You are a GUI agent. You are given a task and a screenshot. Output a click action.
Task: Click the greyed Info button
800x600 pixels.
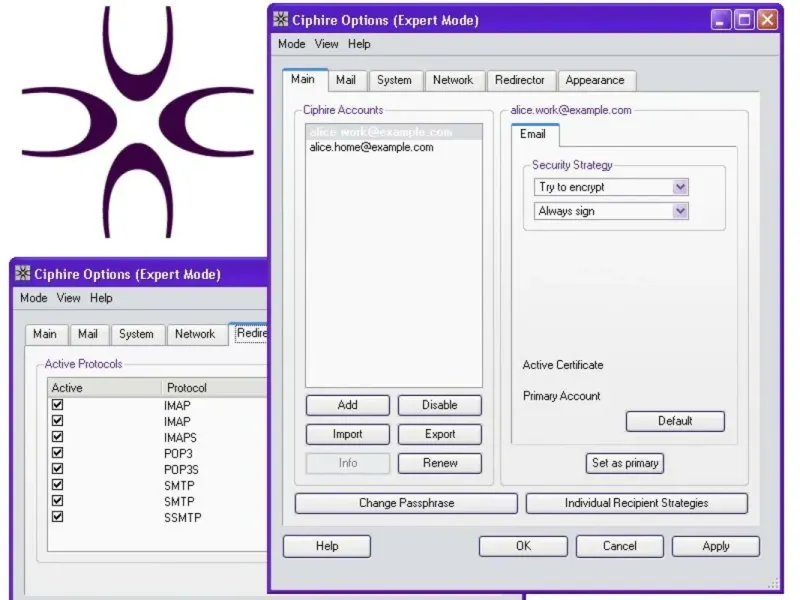(347, 463)
